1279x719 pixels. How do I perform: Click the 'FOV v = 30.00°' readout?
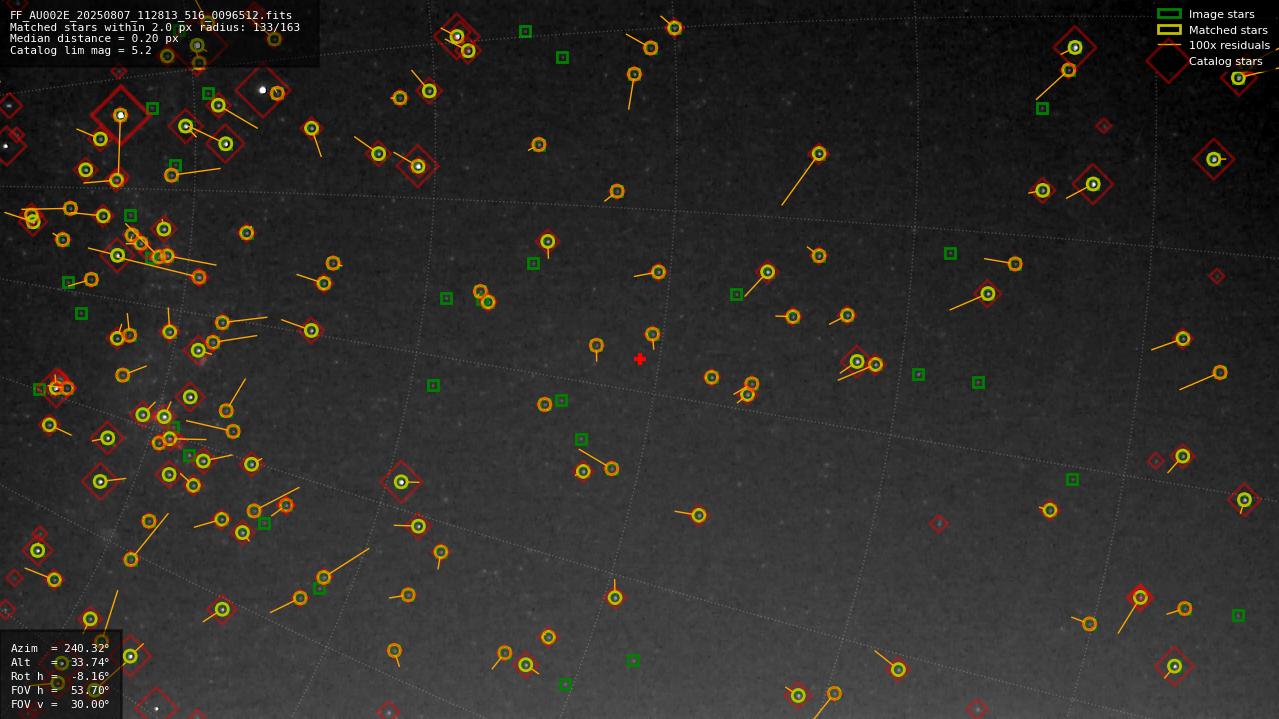pos(60,704)
